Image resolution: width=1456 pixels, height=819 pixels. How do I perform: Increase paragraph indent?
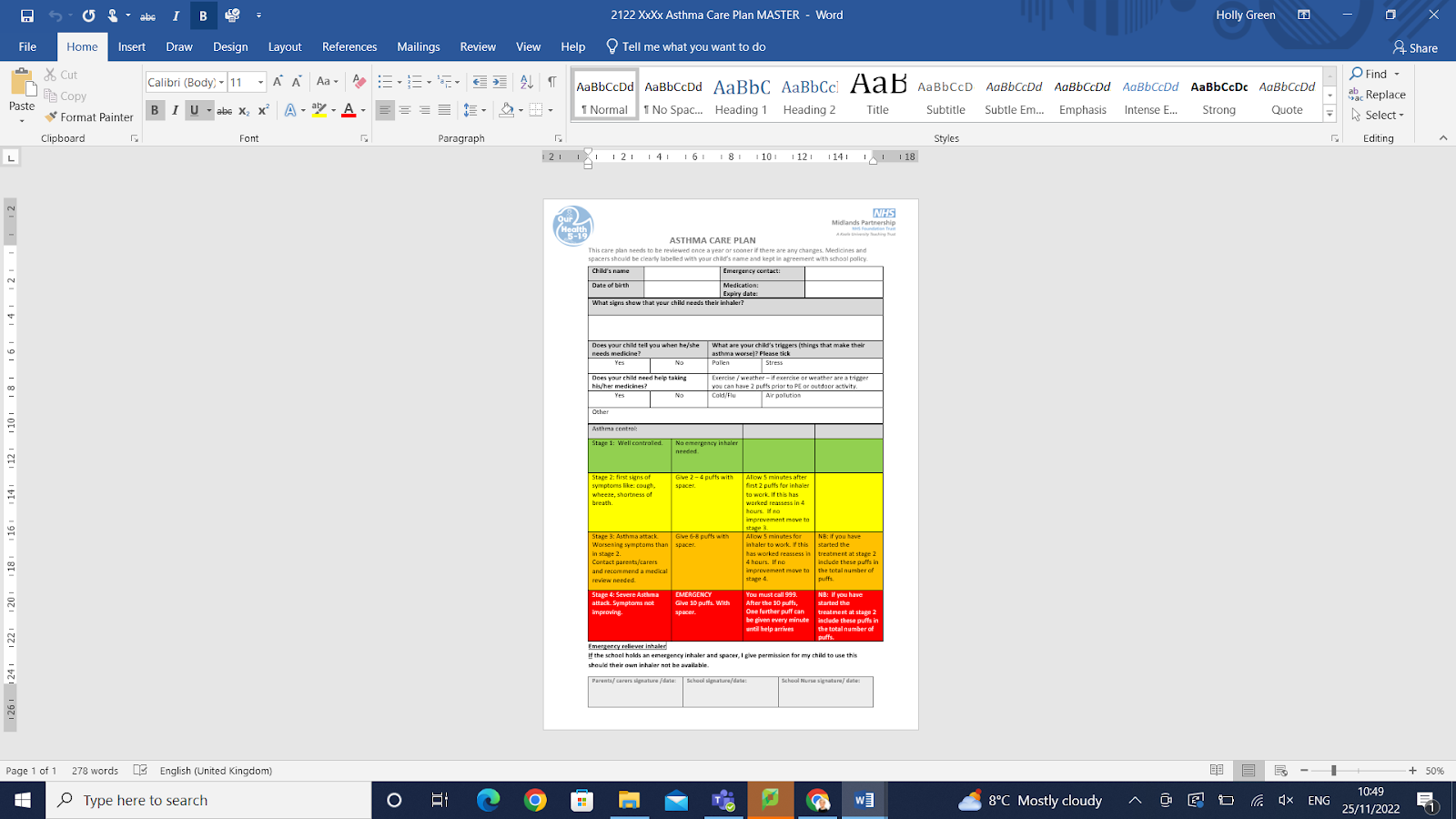tap(500, 82)
